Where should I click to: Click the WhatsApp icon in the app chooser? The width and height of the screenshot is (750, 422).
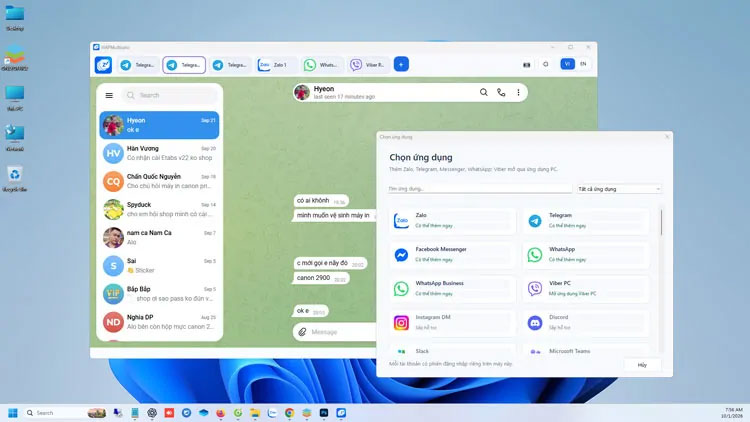pyautogui.click(x=535, y=255)
